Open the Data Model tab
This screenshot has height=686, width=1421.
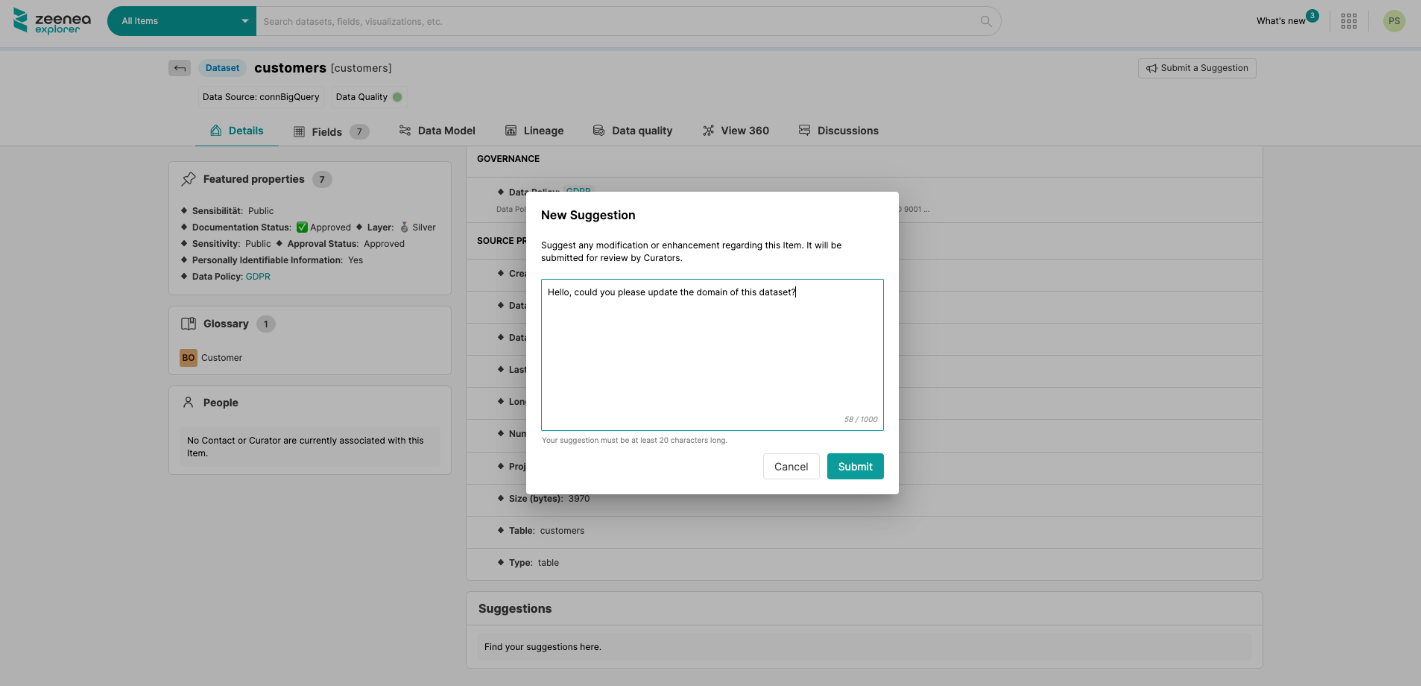[436, 131]
